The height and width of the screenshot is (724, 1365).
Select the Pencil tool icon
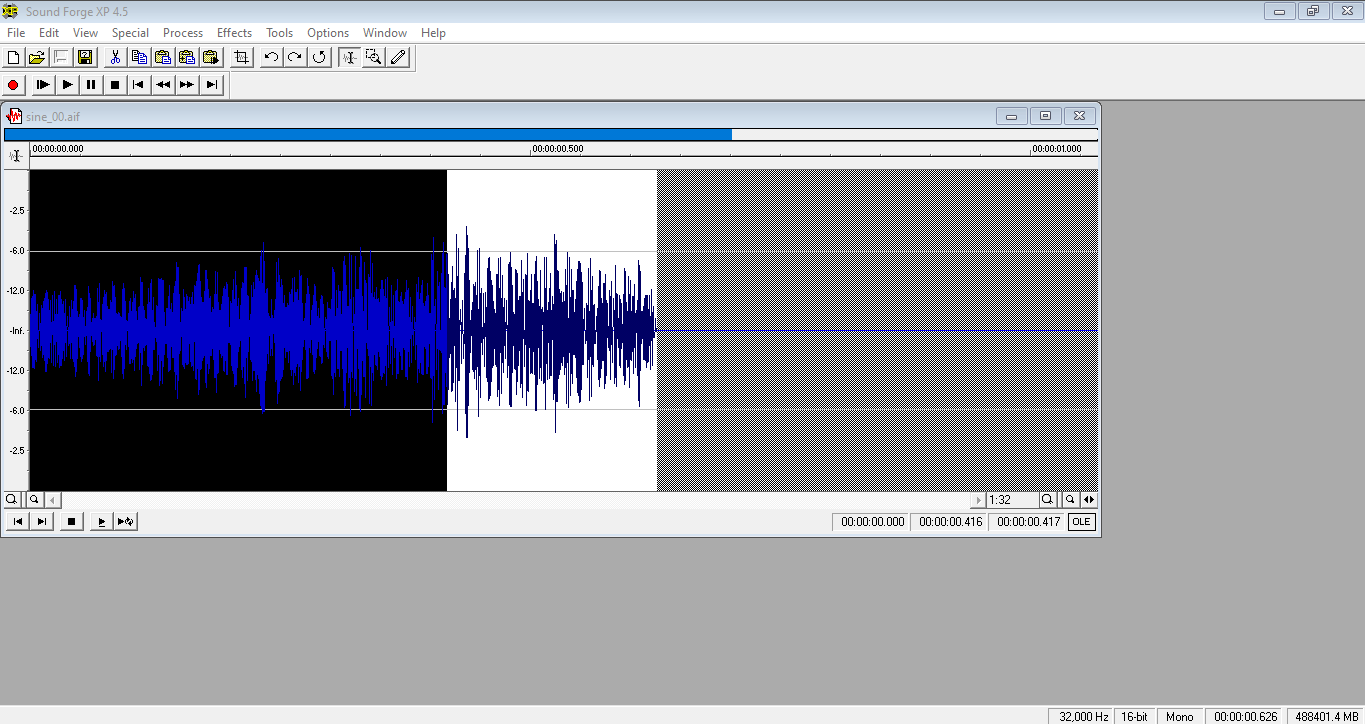click(x=398, y=57)
